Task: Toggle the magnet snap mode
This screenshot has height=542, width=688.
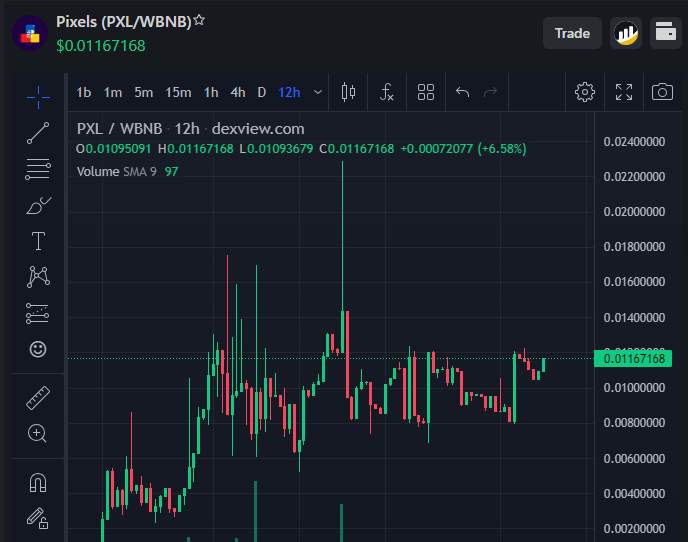Action: pos(38,482)
